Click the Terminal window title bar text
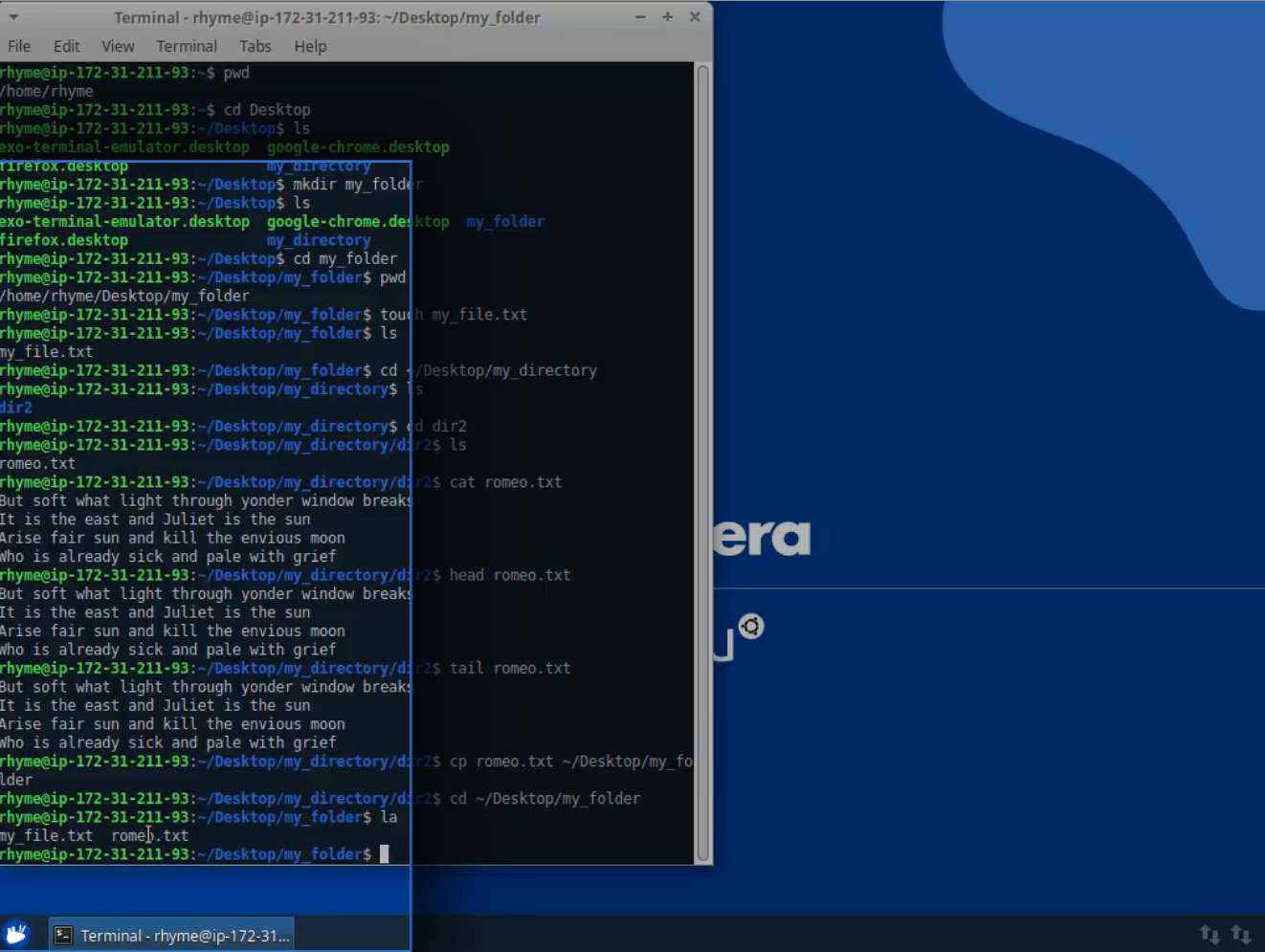The height and width of the screenshot is (952, 1265). [327, 17]
